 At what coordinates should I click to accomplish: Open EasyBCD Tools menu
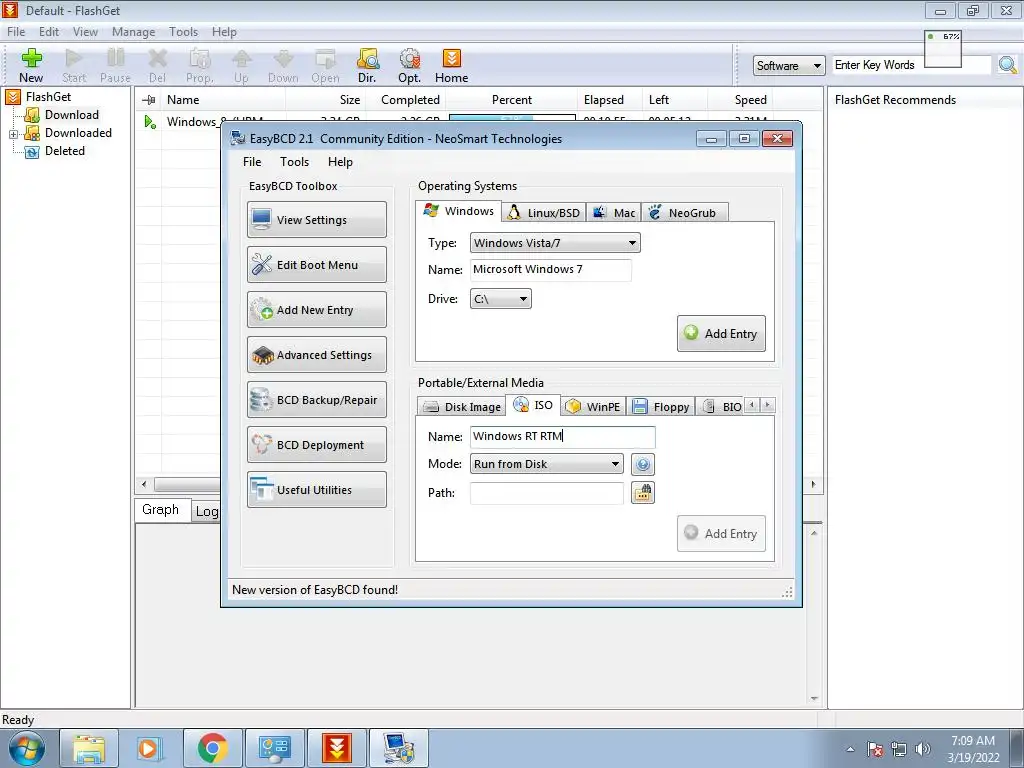[295, 162]
